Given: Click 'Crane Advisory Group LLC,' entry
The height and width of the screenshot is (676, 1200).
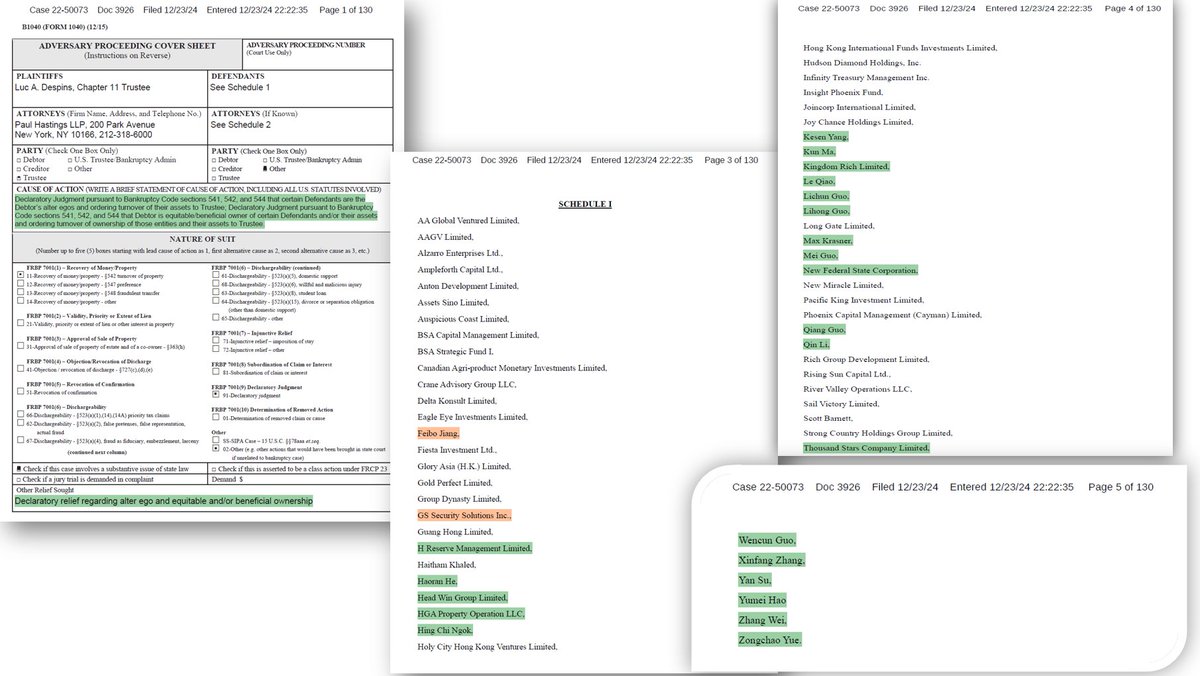Looking at the screenshot, I should (465, 384).
